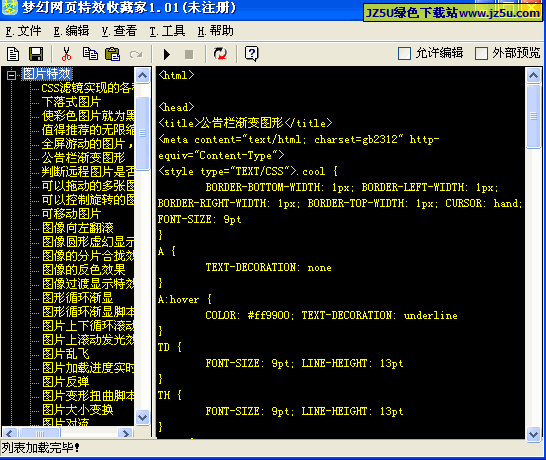Click the Cut scissors icon
Image resolution: width=546 pixels, height=460 pixels.
[66, 54]
